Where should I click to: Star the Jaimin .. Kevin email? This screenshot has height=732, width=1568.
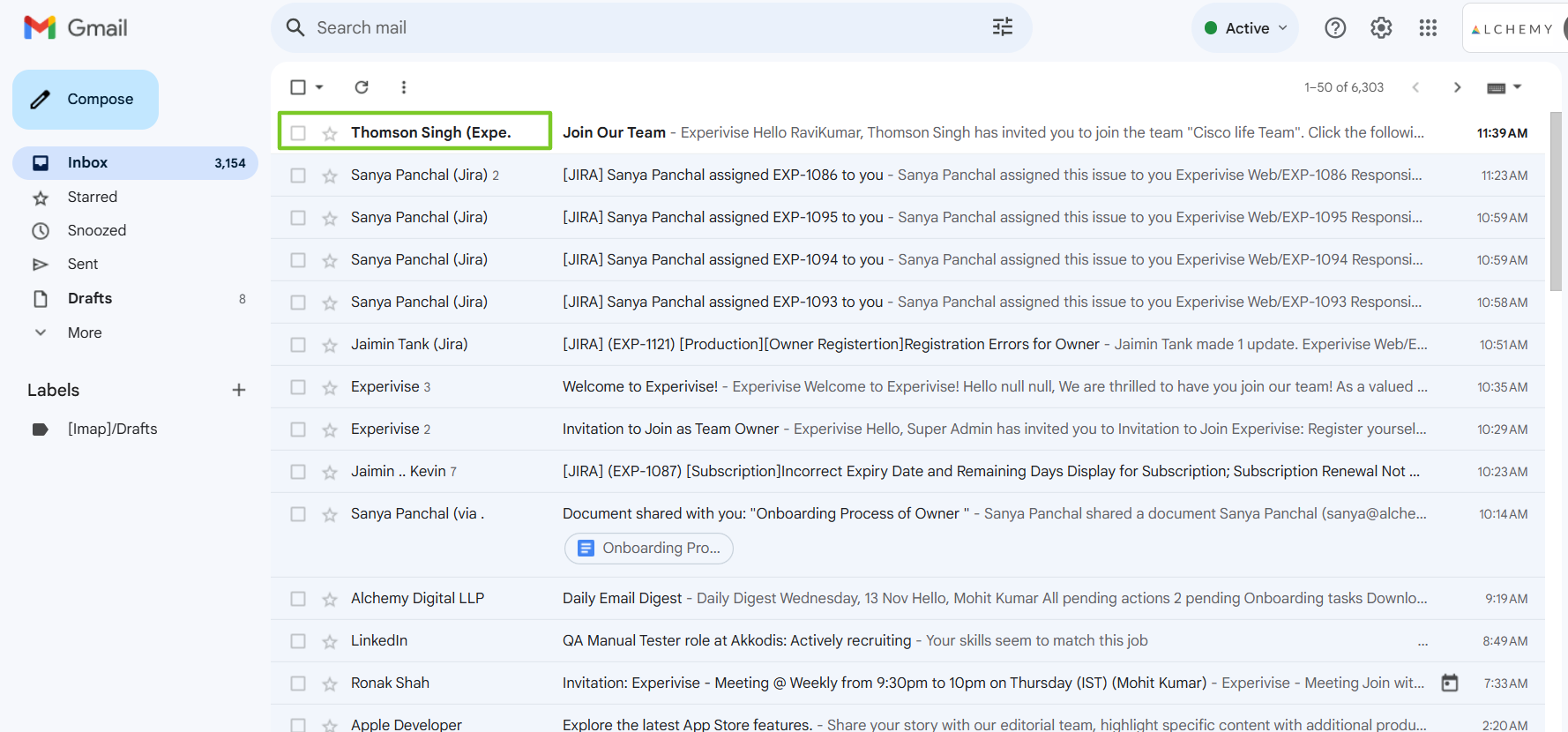(330, 472)
